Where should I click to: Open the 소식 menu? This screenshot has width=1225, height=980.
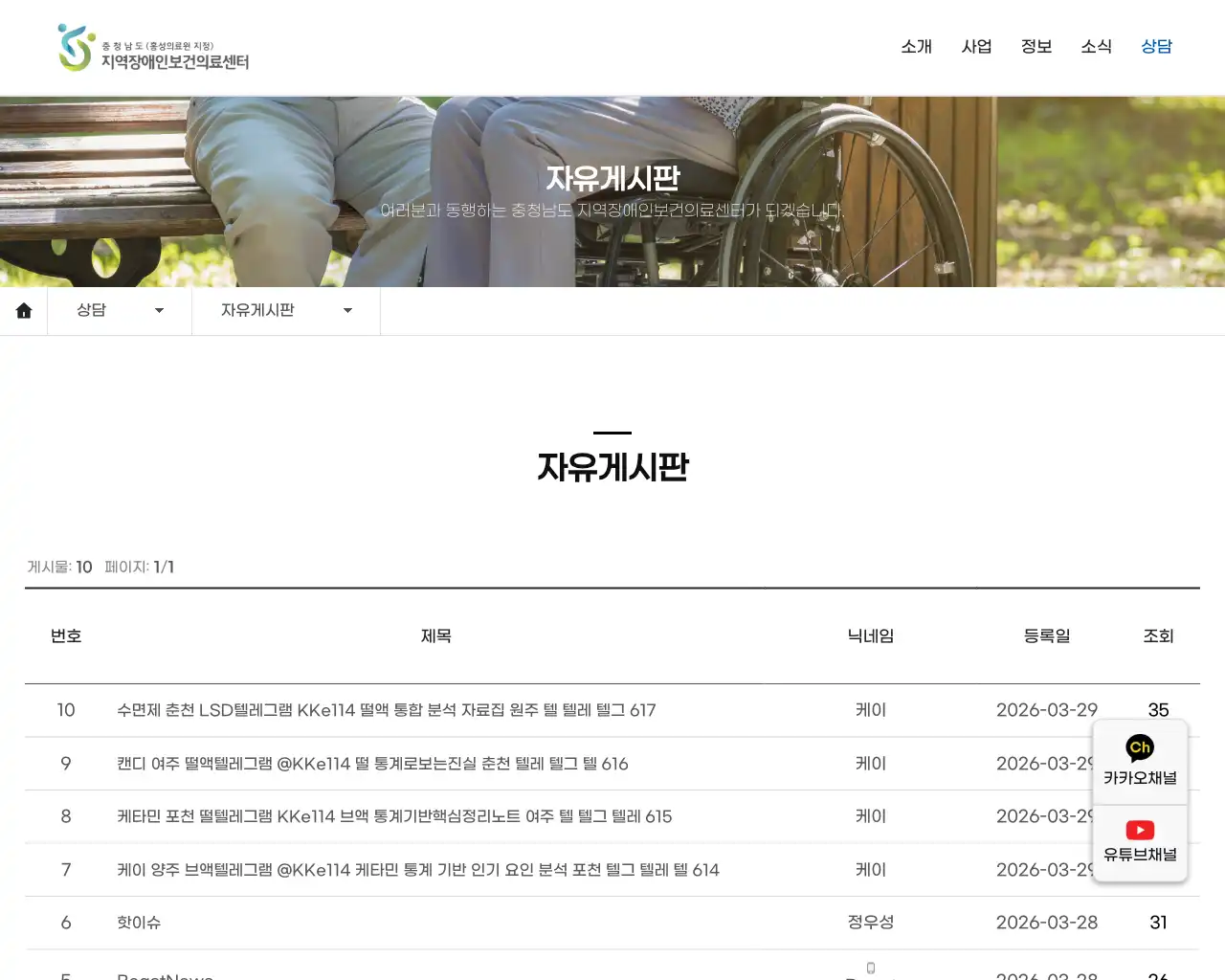coord(1096,46)
